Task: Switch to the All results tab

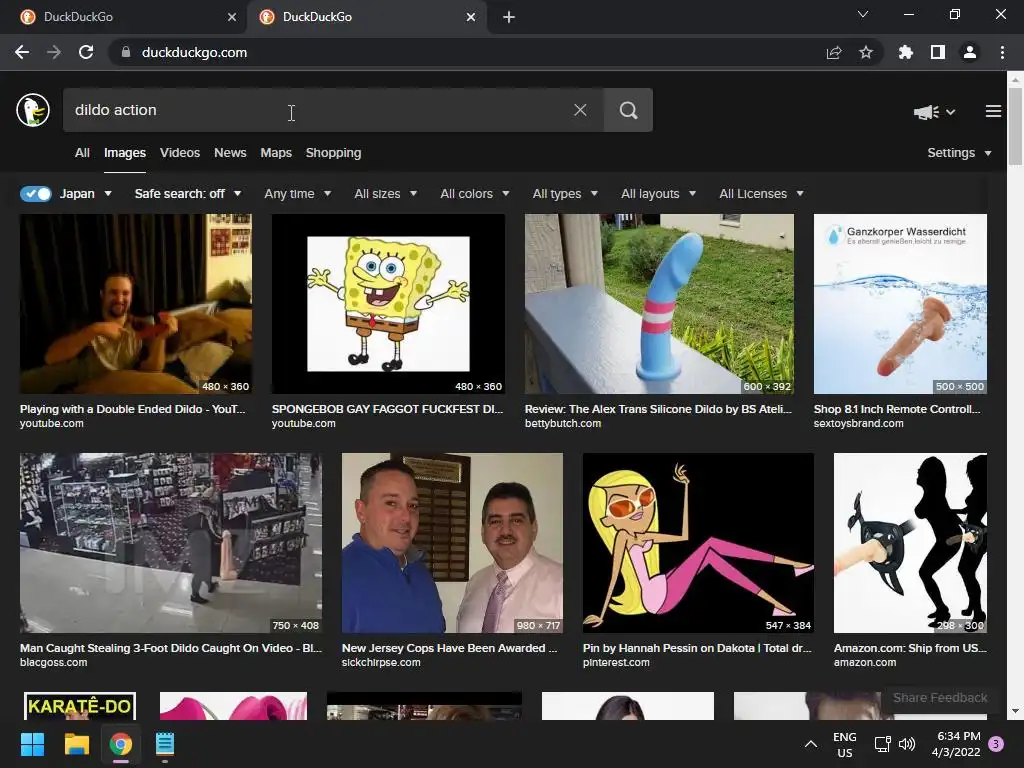Action: (82, 153)
